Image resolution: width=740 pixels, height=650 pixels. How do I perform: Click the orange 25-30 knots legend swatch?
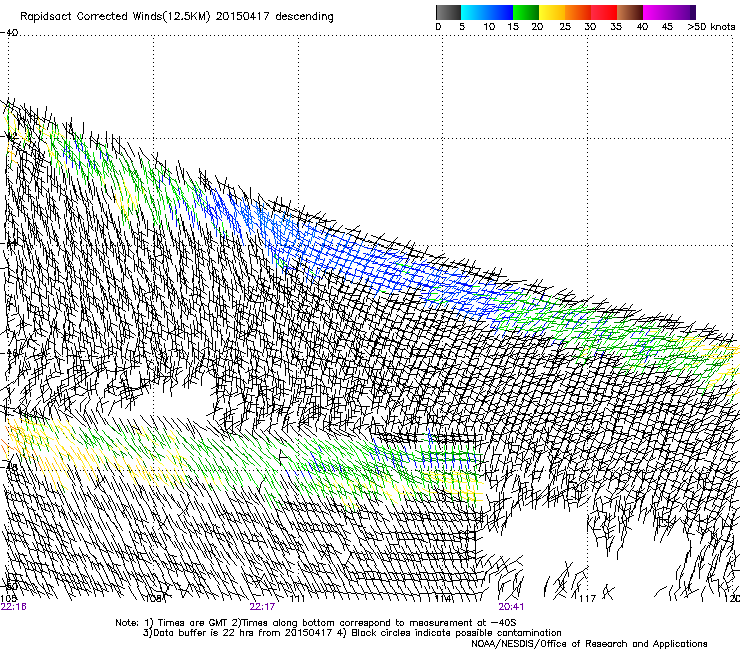(578, 12)
